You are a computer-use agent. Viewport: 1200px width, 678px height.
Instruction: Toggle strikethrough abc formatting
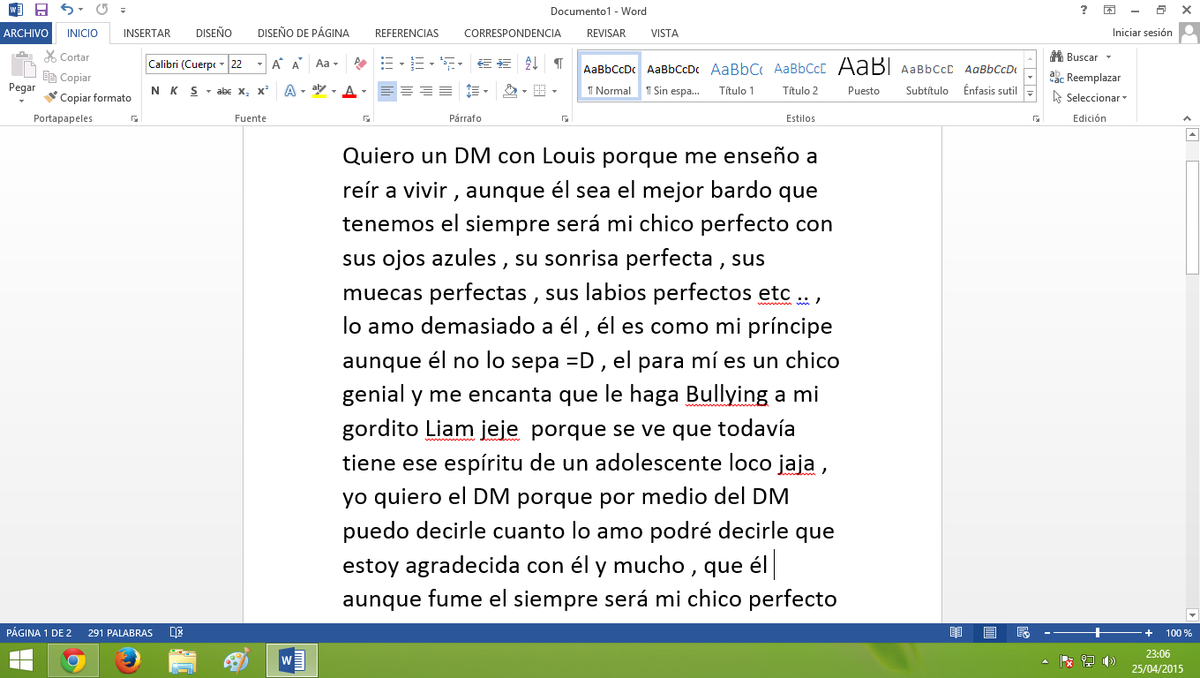224,91
